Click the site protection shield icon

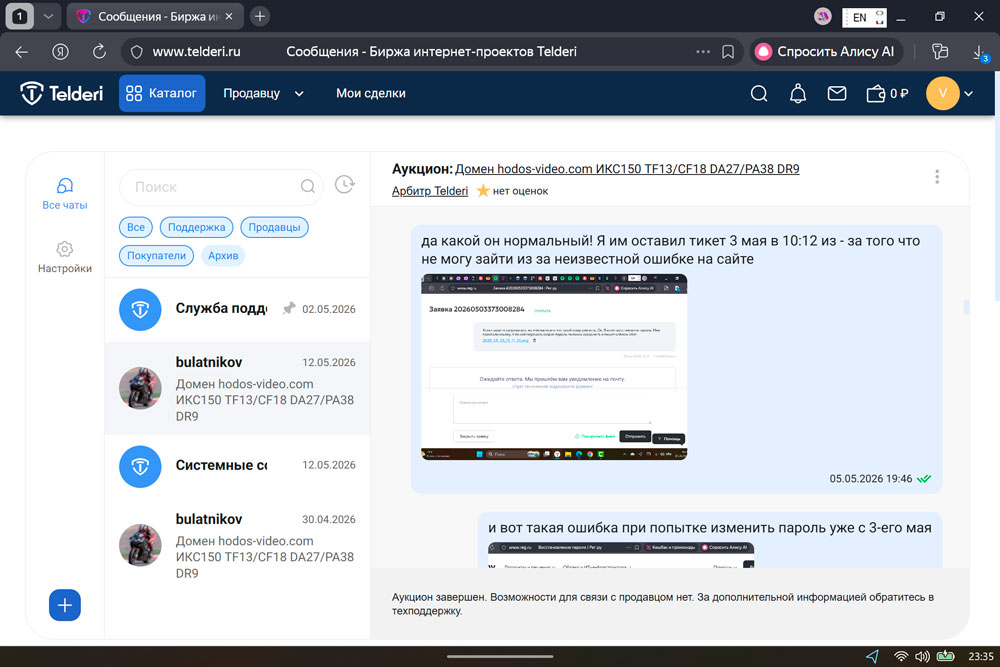(x=136, y=52)
